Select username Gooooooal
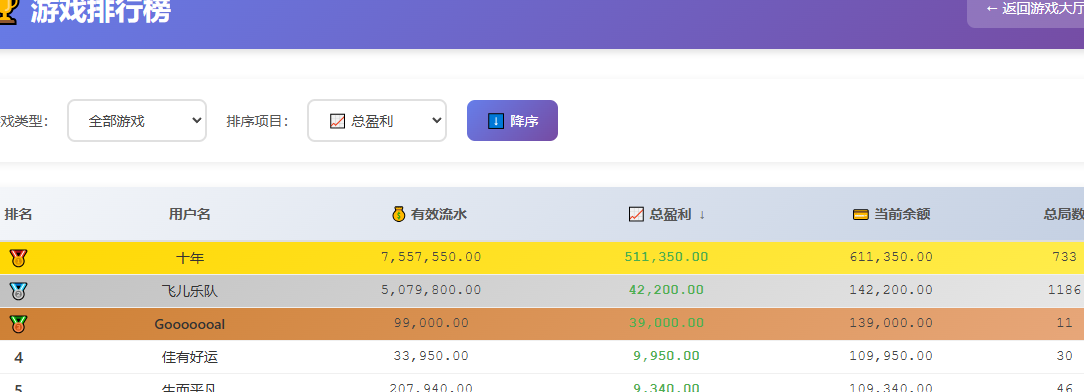 click(189, 324)
